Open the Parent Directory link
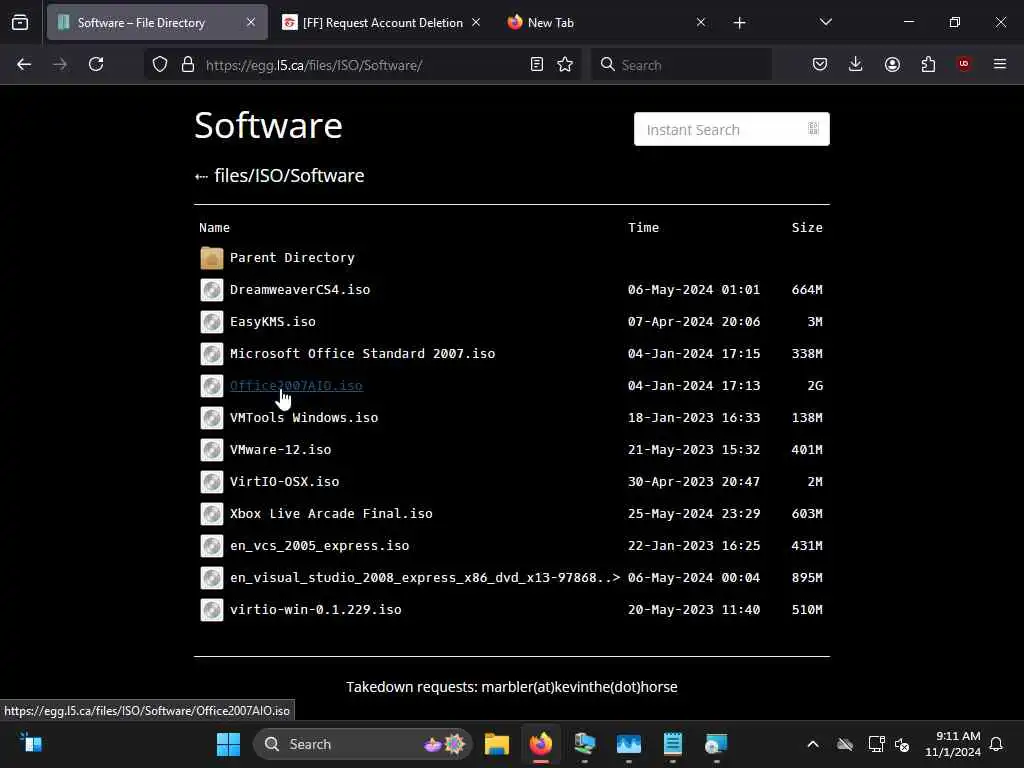 (292, 258)
